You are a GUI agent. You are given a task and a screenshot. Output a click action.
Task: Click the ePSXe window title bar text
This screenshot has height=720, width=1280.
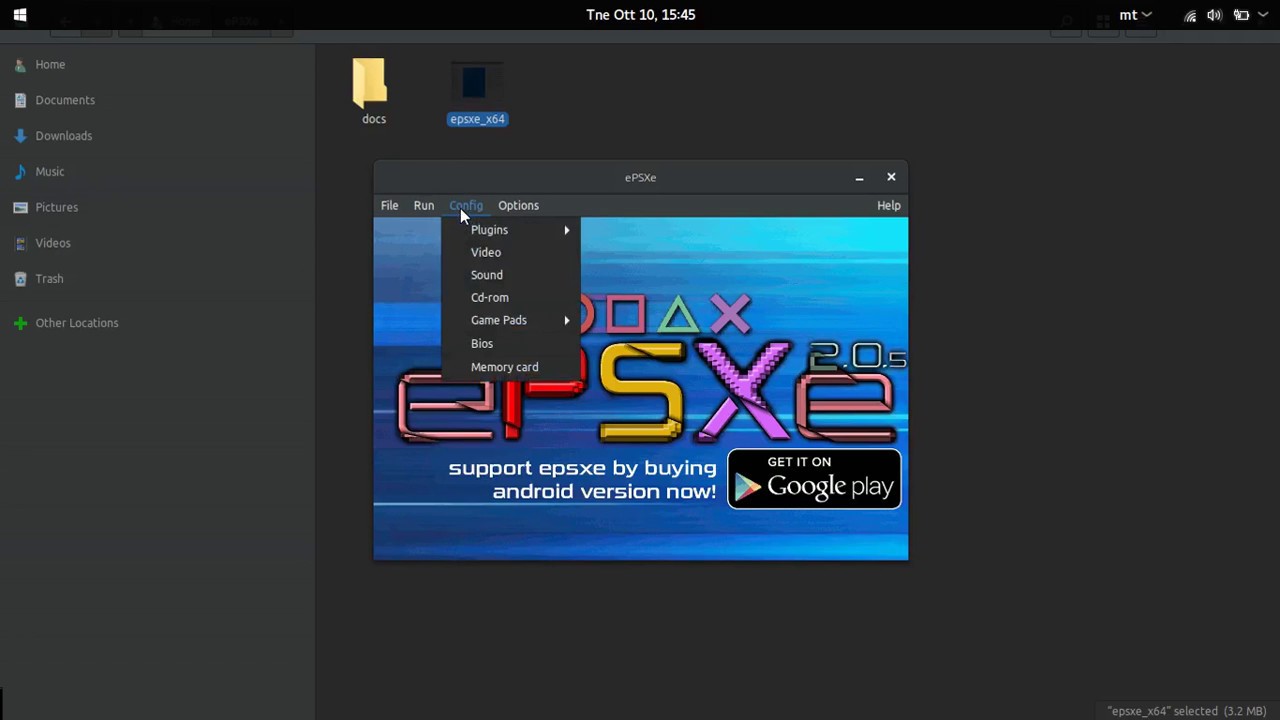(641, 178)
